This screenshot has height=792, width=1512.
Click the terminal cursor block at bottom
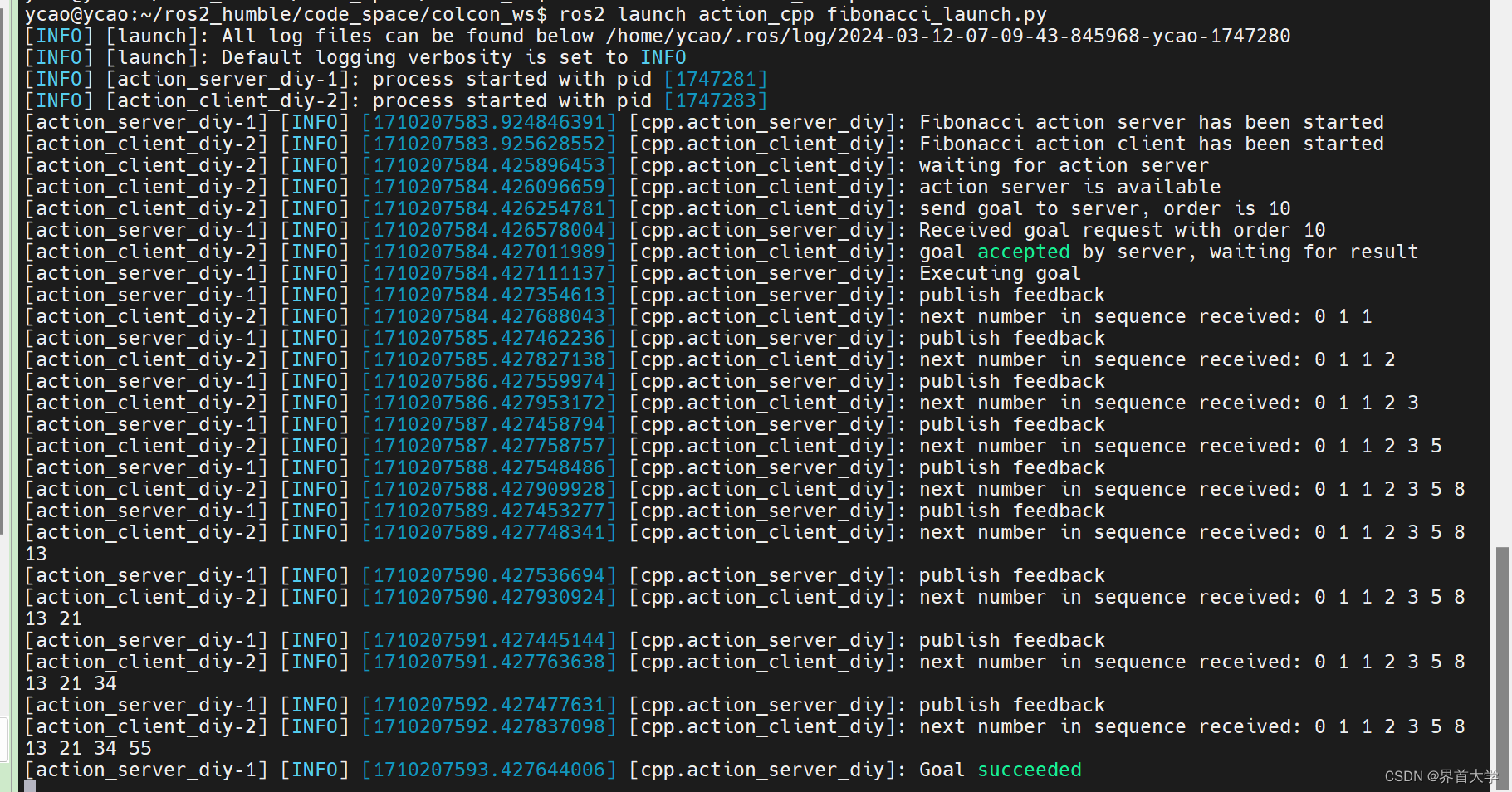pyautogui.click(x=30, y=786)
